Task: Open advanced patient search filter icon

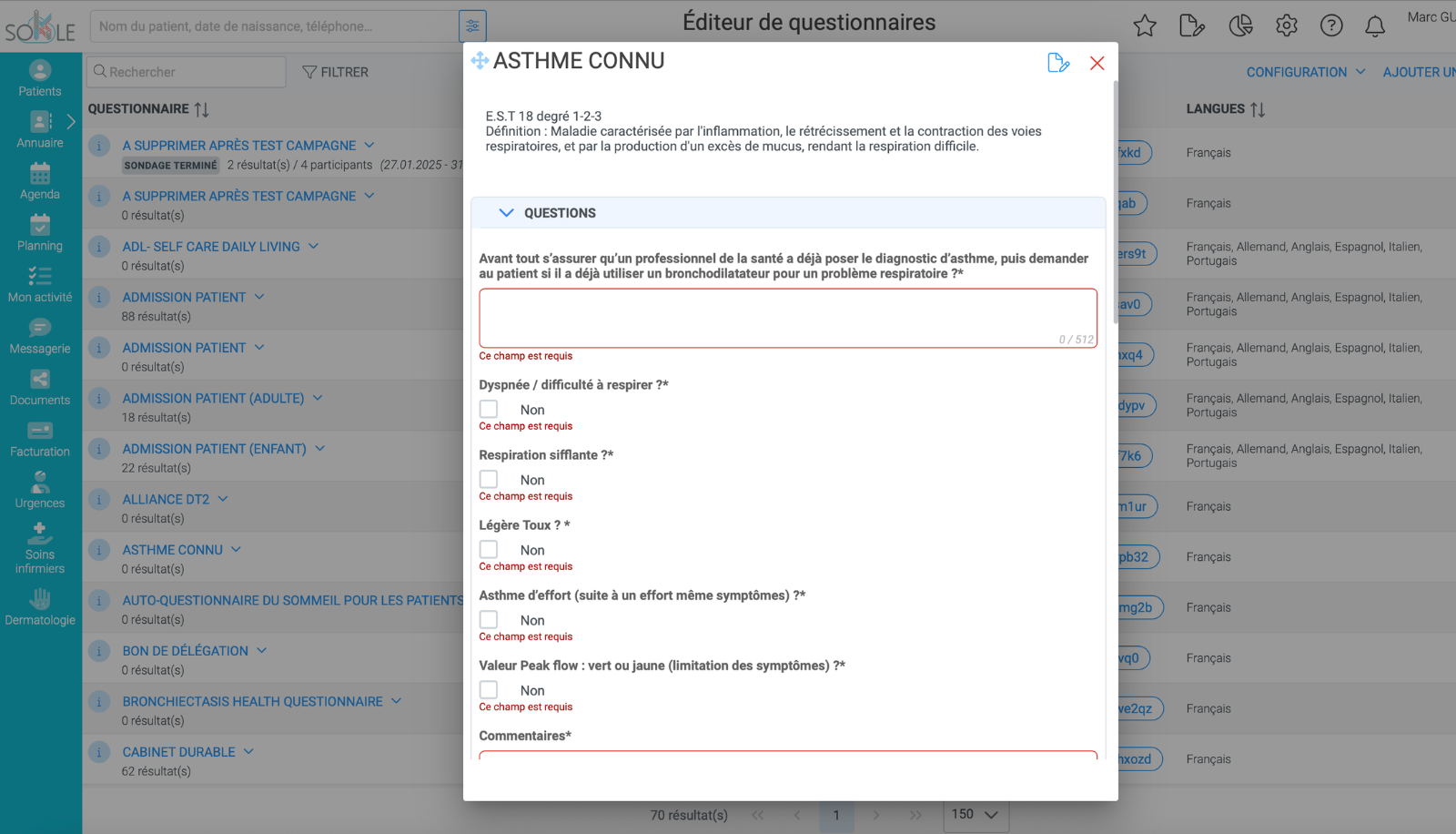Action: pos(472,26)
